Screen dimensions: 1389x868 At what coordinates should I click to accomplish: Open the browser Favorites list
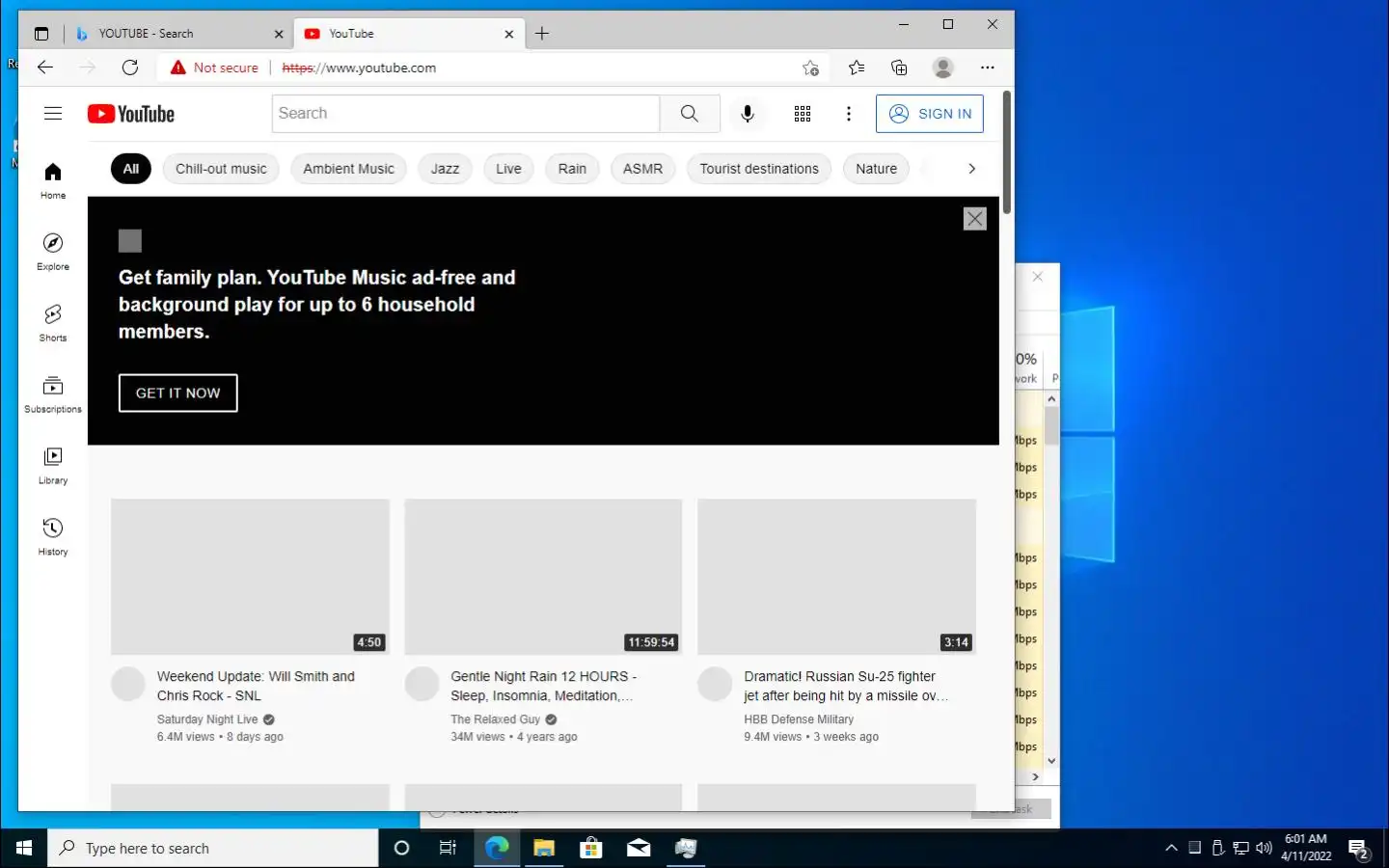coord(857,68)
